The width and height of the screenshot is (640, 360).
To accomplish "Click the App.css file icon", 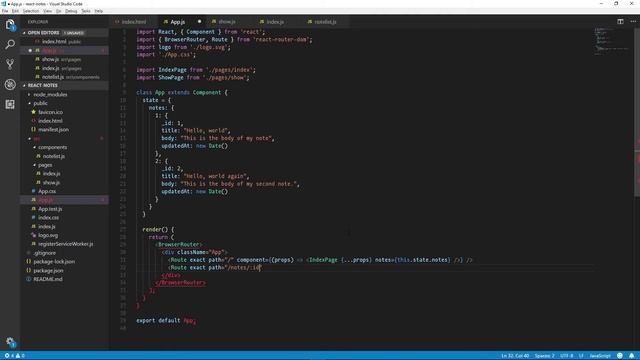I will click(x=33, y=191).
